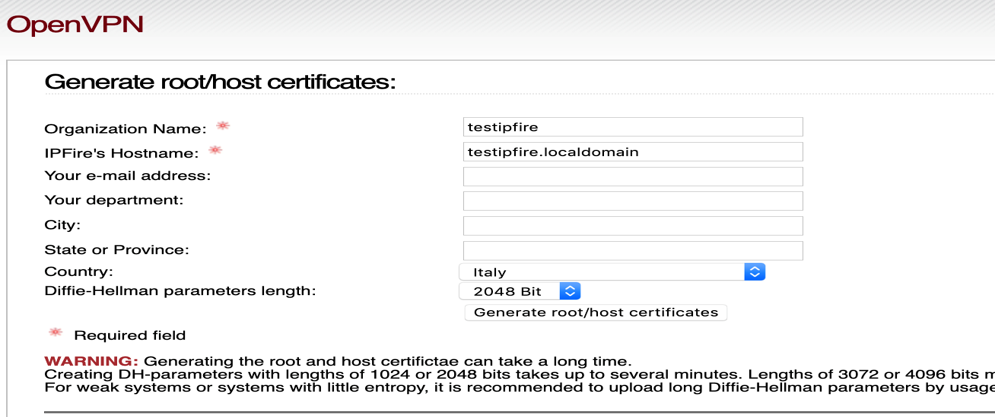
Task: Open the Country dropdown showing Italy
Action: click(612, 272)
